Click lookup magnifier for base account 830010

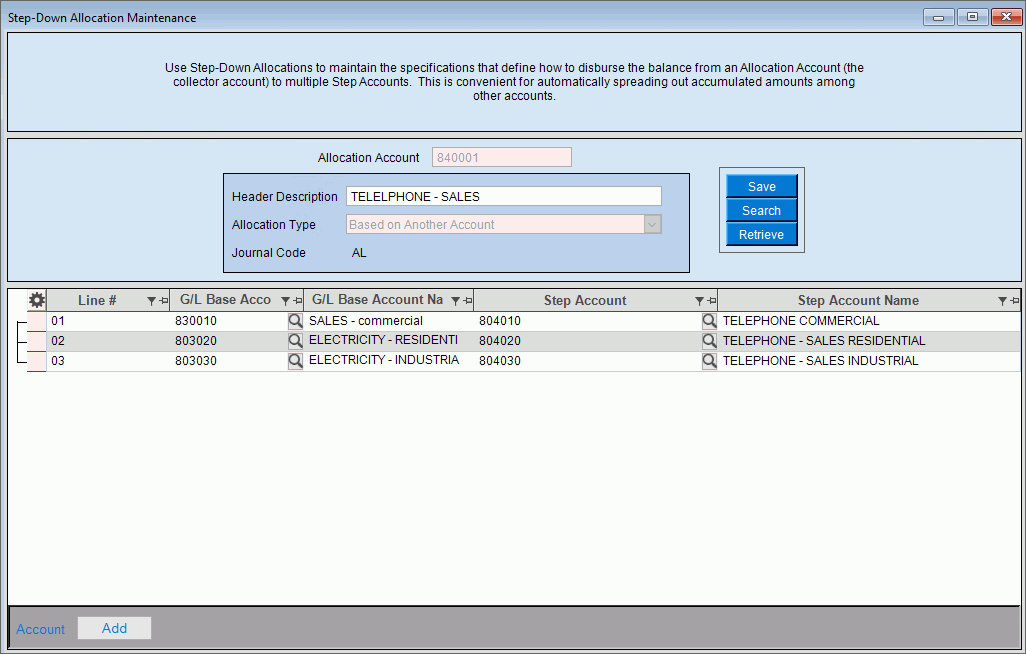click(x=295, y=321)
